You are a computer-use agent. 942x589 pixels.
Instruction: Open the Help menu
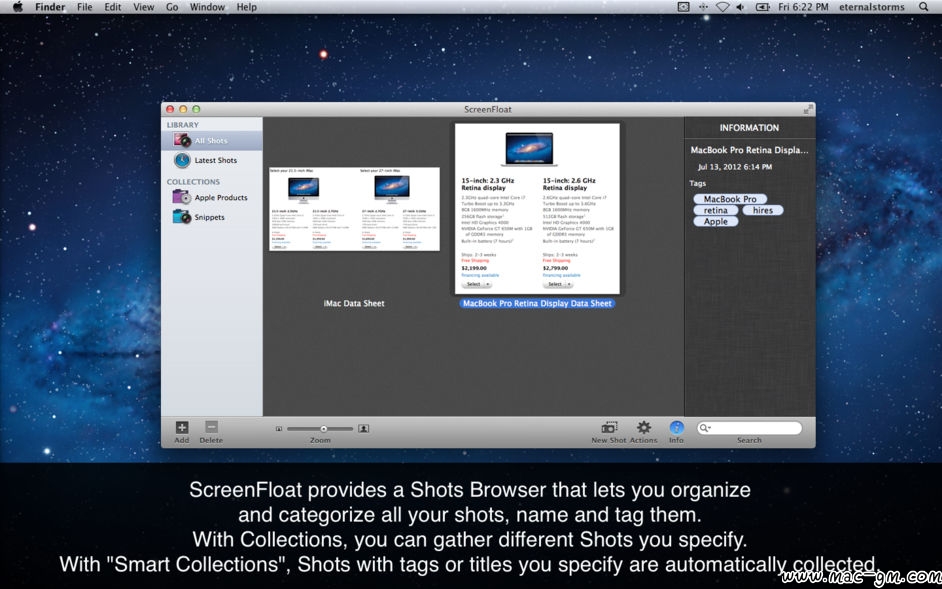(246, 7)
